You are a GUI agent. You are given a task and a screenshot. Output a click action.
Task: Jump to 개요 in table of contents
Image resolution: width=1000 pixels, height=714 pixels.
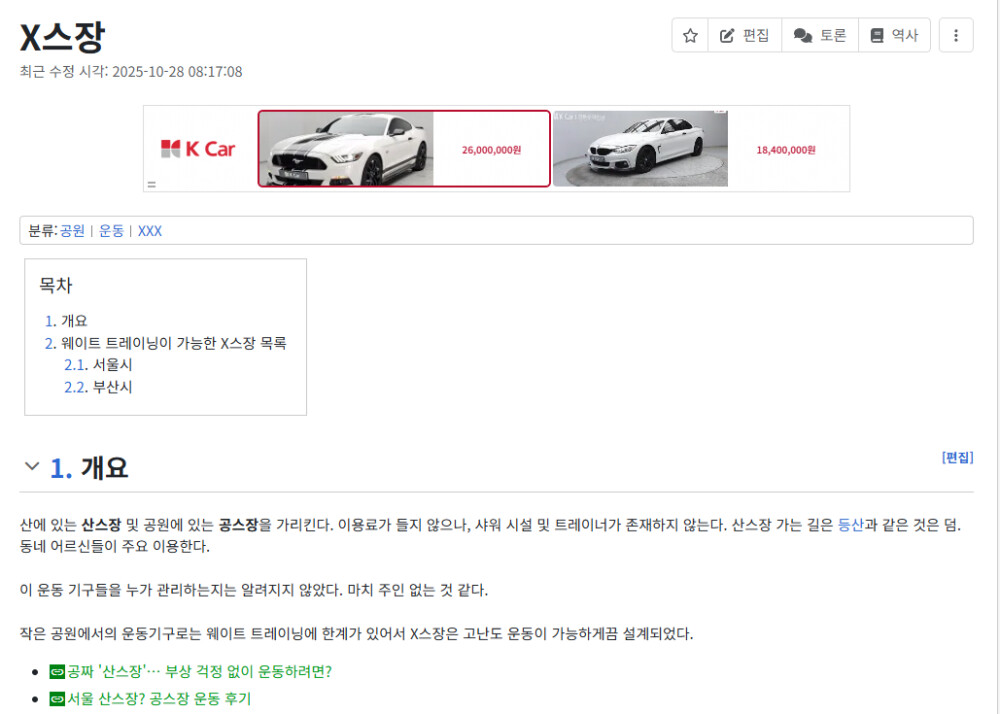[x=73, y=321]
